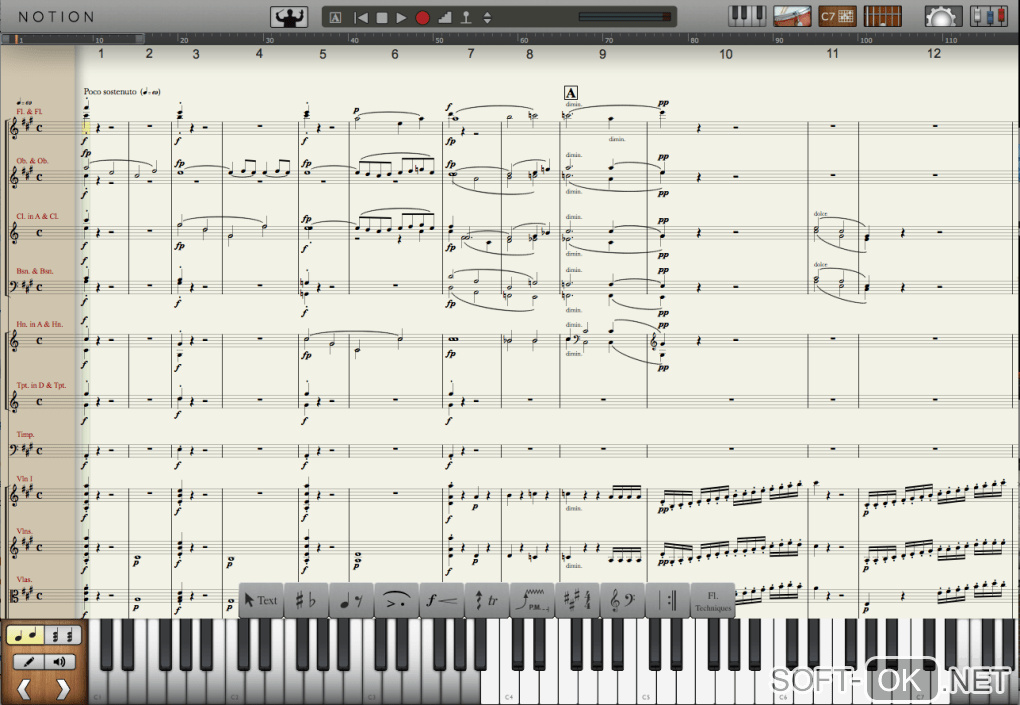Click the transport level meter bar
Image resolution: width=1020 pixels, height=705 pixels.
624,17
